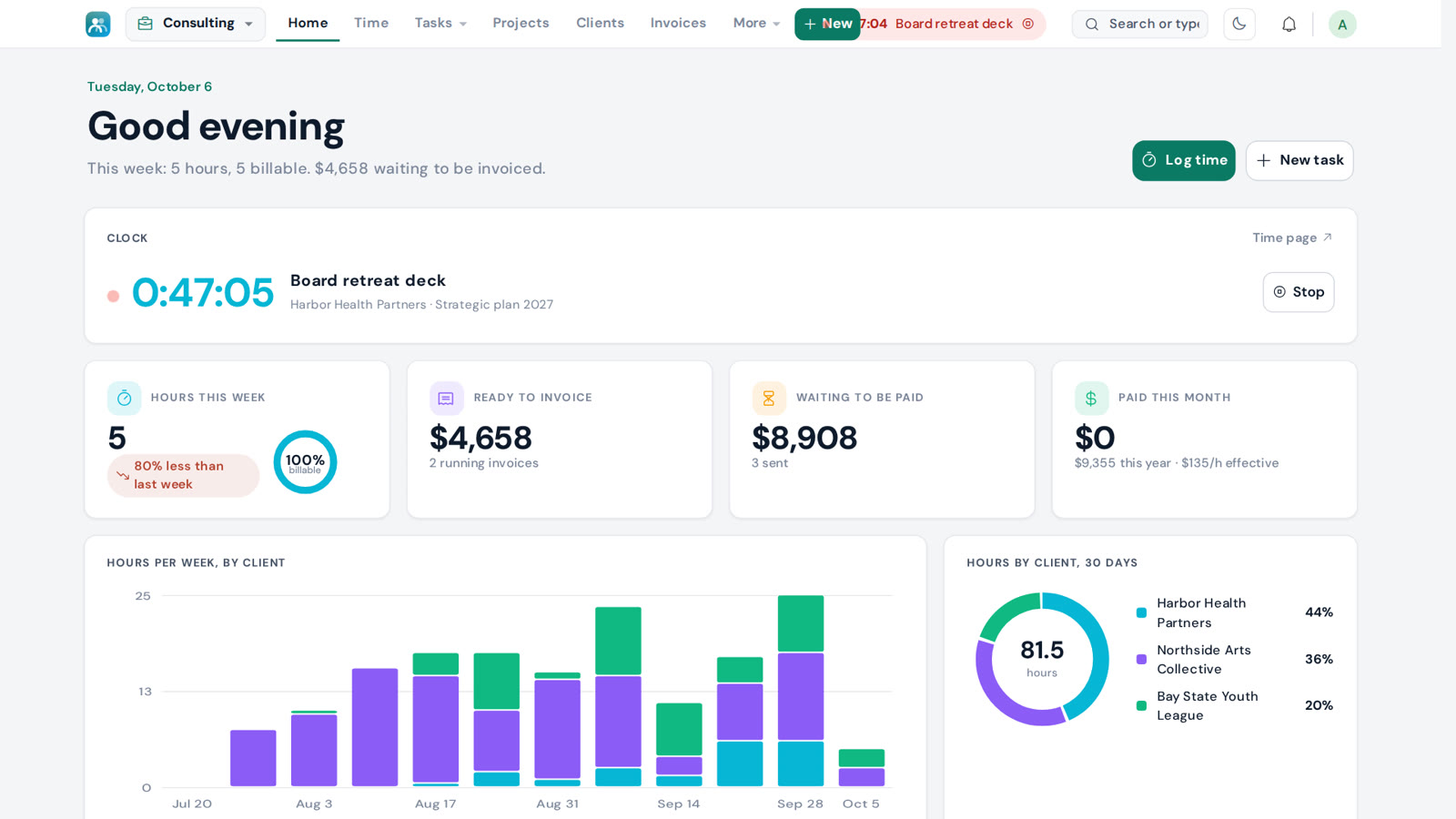
Task: Open the Consulting workspace dropdown
Action: [x=196, y=24]
